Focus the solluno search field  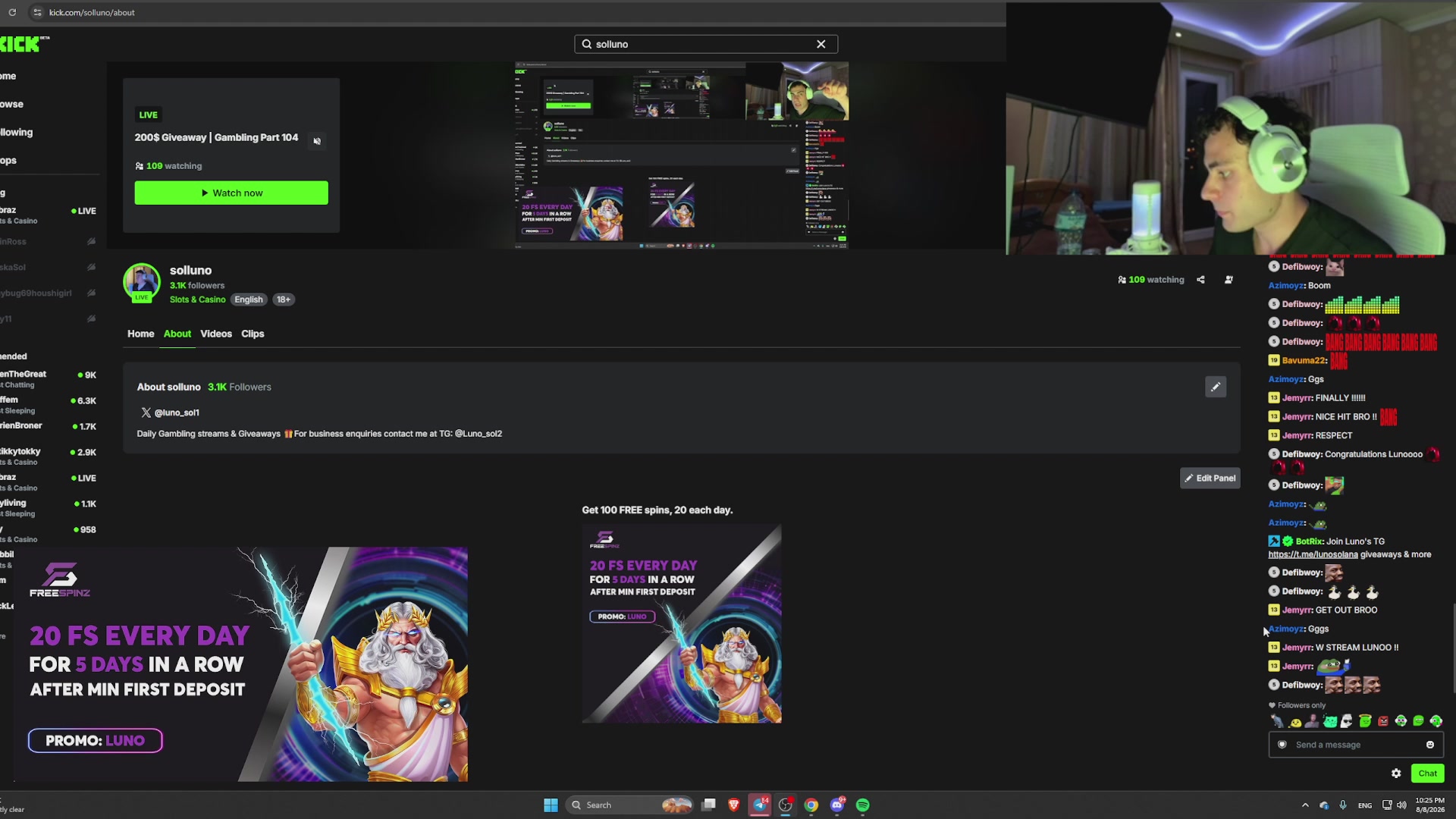click(705, 44)
